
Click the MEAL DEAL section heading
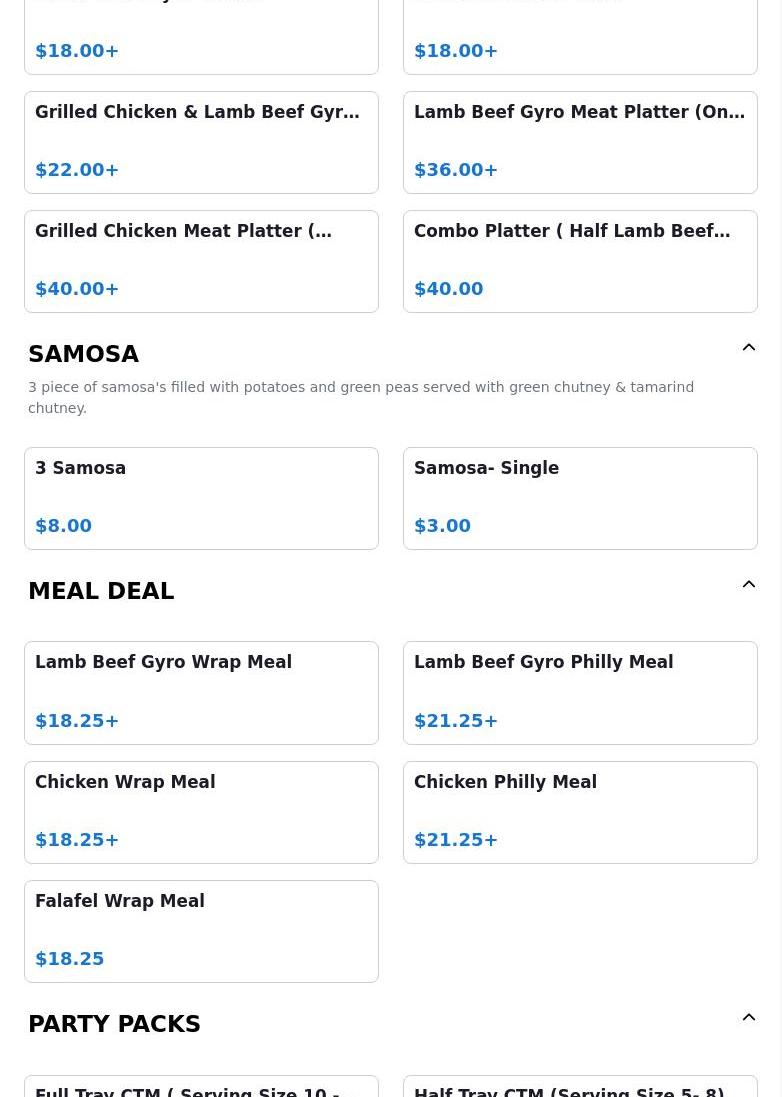(x=101, y=591)
